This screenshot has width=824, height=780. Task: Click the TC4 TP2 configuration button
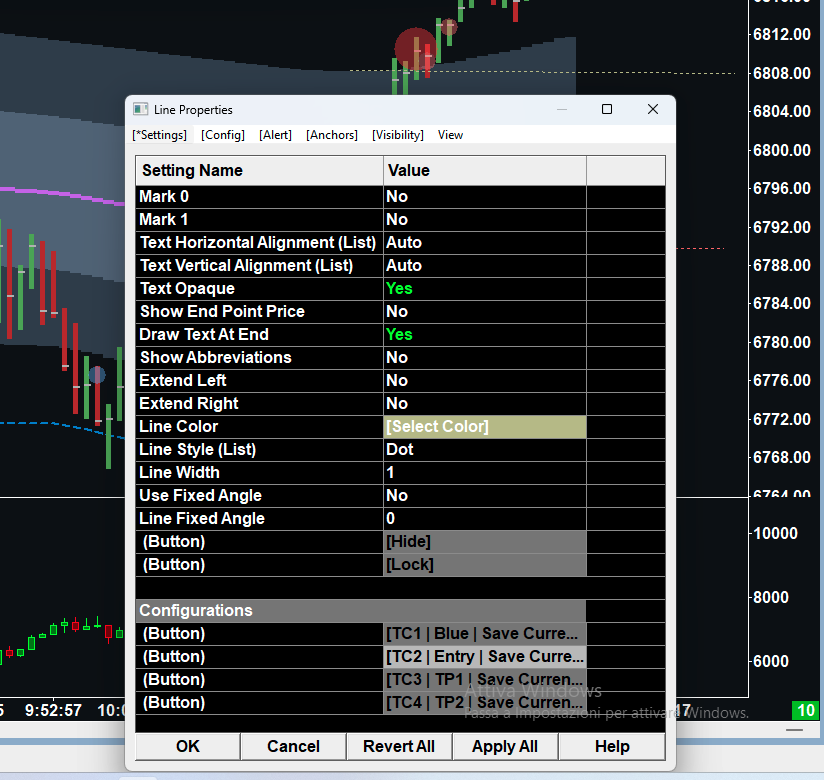click(485, 703)
